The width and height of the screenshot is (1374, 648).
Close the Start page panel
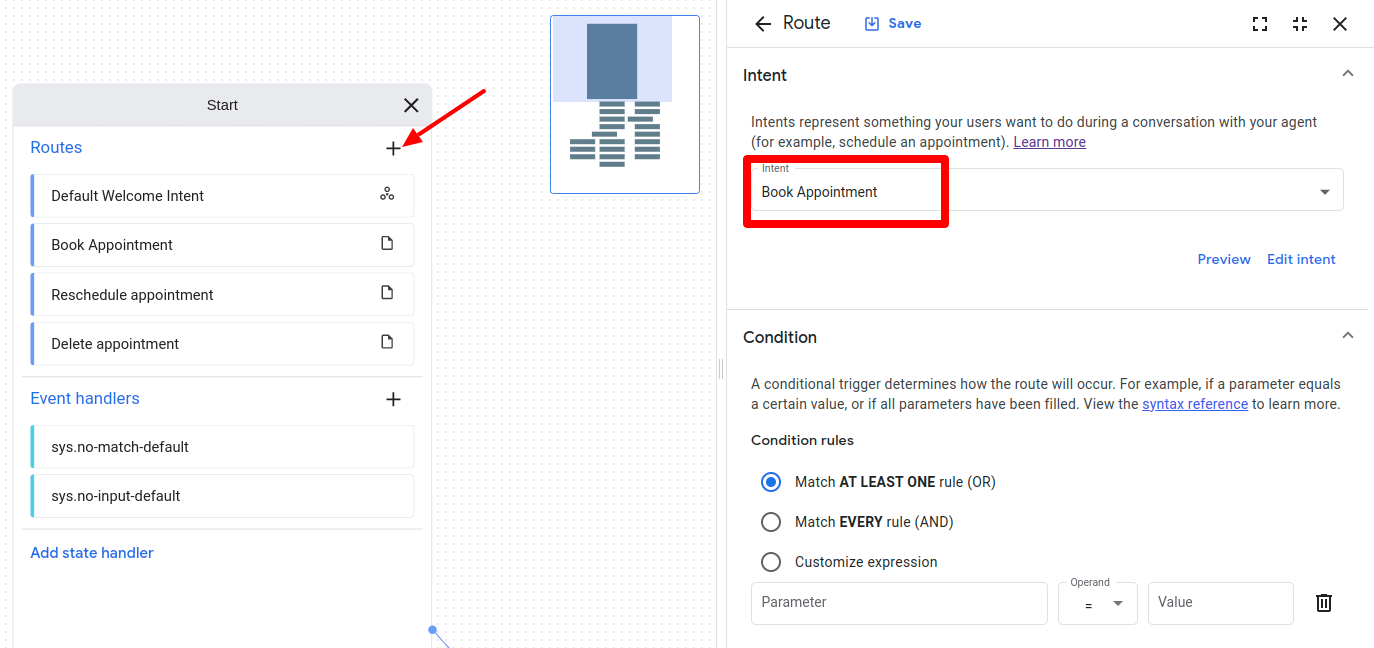coord(411,105)
